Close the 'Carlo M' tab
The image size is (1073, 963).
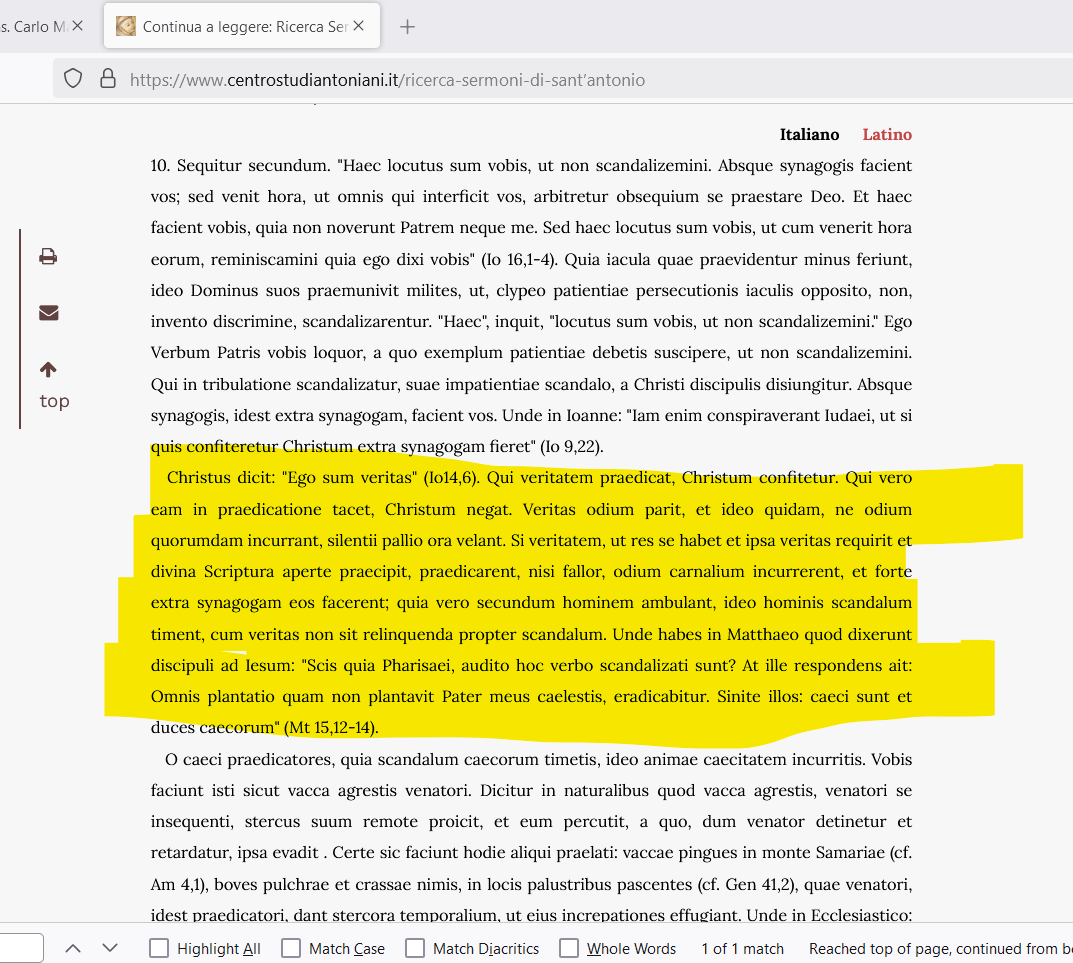(x=77, y=26)
